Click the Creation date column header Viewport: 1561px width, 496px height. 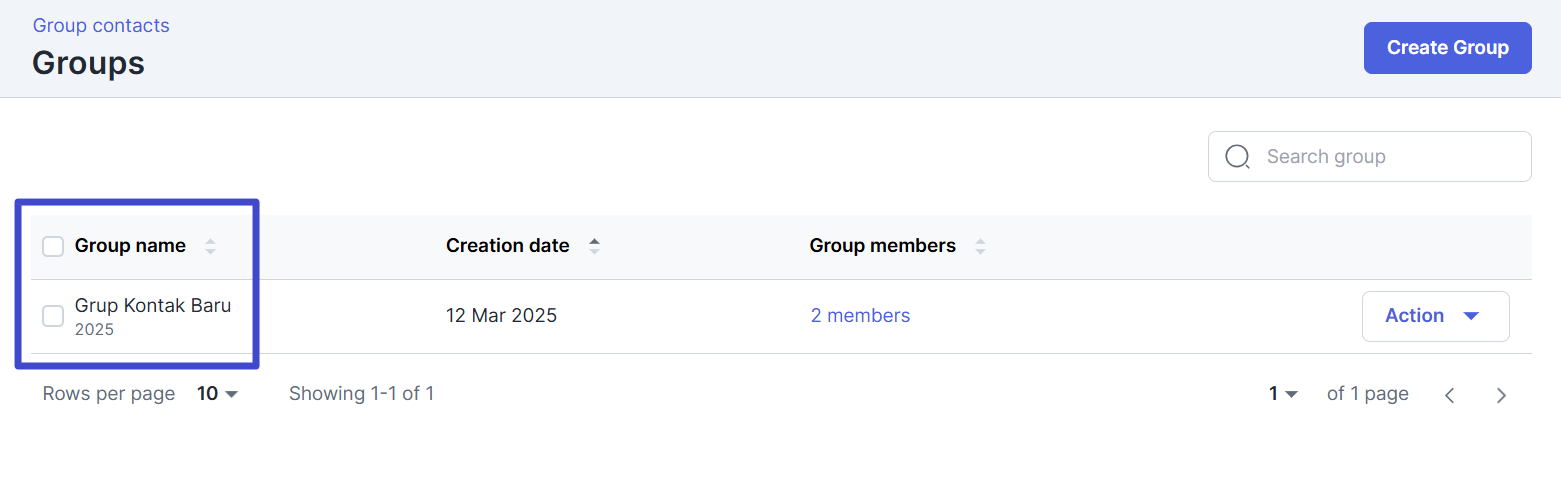tap(508, 246)
